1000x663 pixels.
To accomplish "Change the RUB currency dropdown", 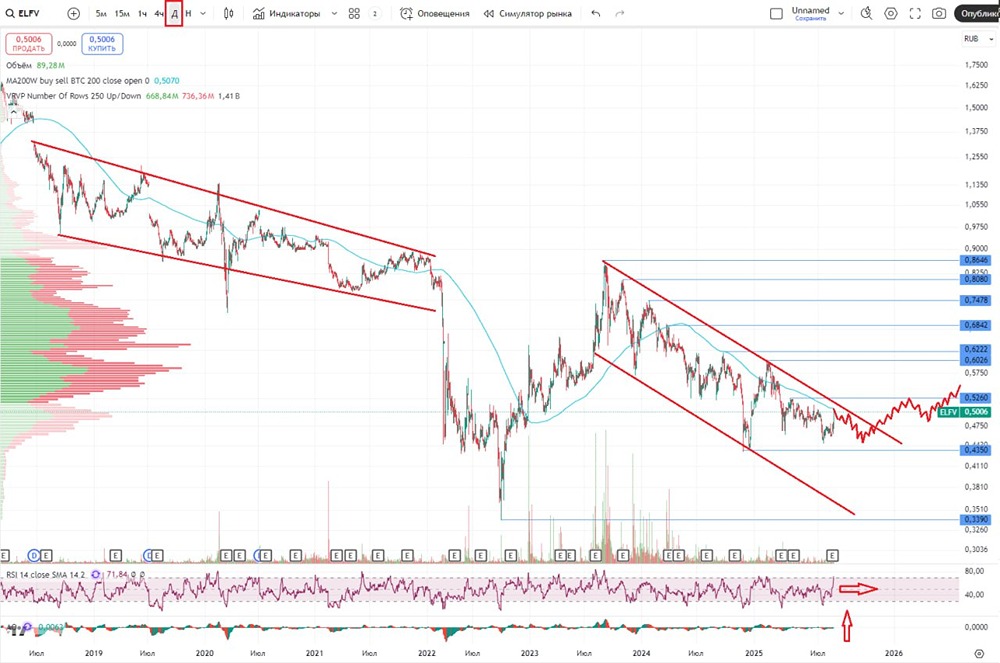I will [978, 39].
